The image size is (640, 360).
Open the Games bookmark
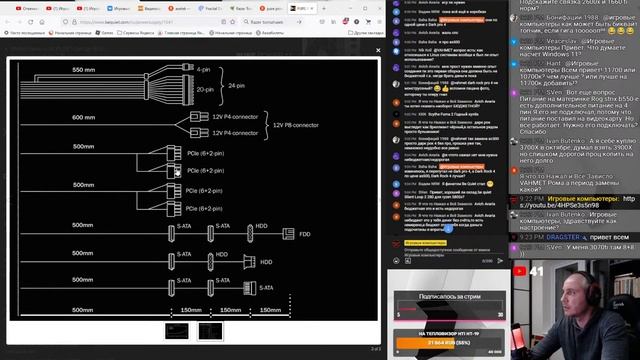104,33
